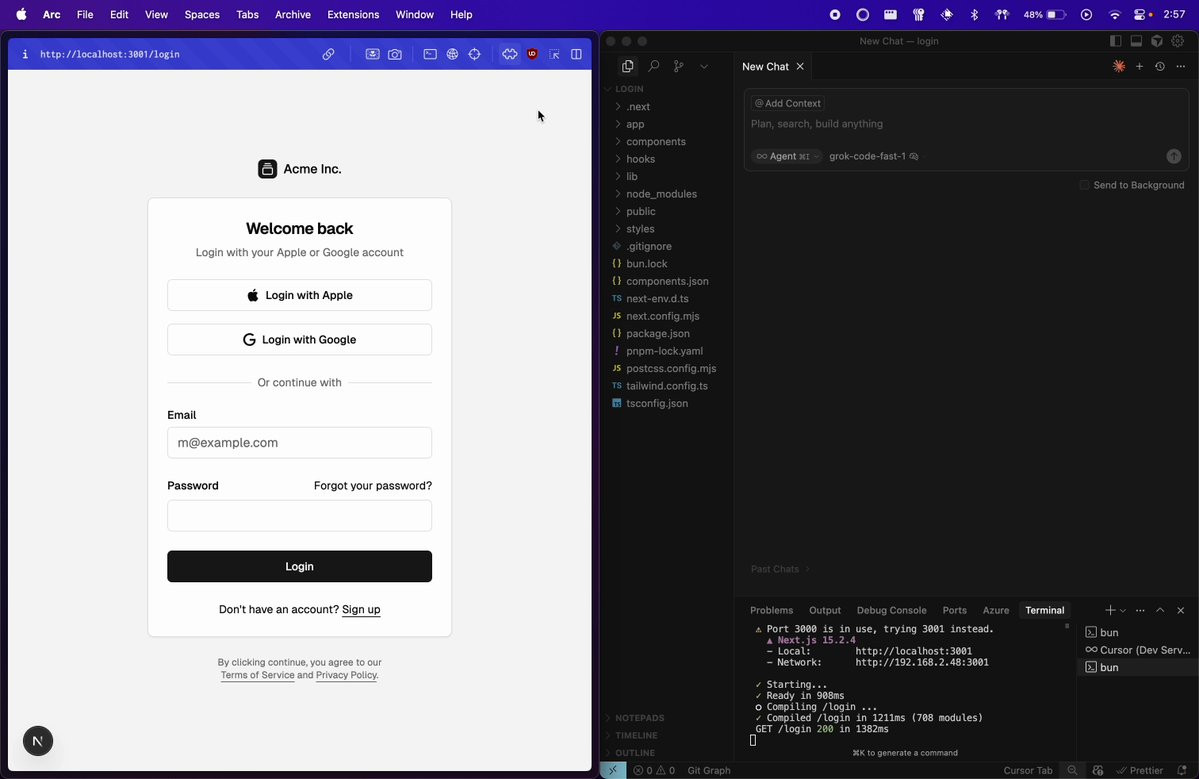
Task: Click the Next.js dev tools N badge
Action: (x=37, y=741)
